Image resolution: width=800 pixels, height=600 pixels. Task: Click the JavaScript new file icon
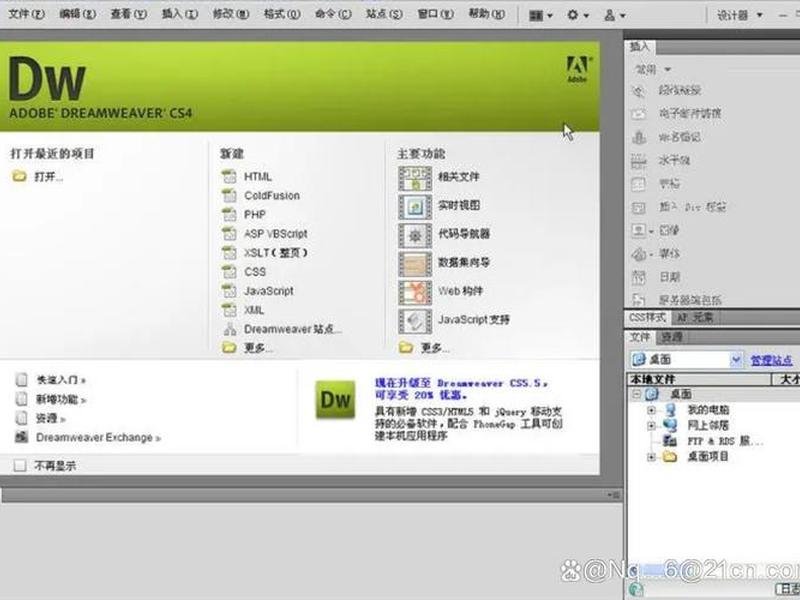point(229,291)
